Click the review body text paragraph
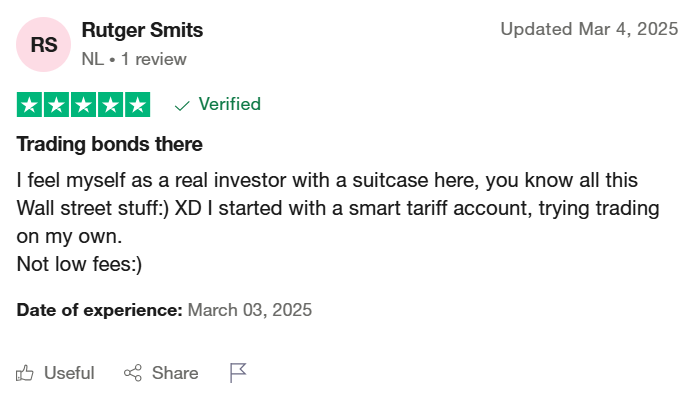The image size is (700, 395). tap(338, 222)
